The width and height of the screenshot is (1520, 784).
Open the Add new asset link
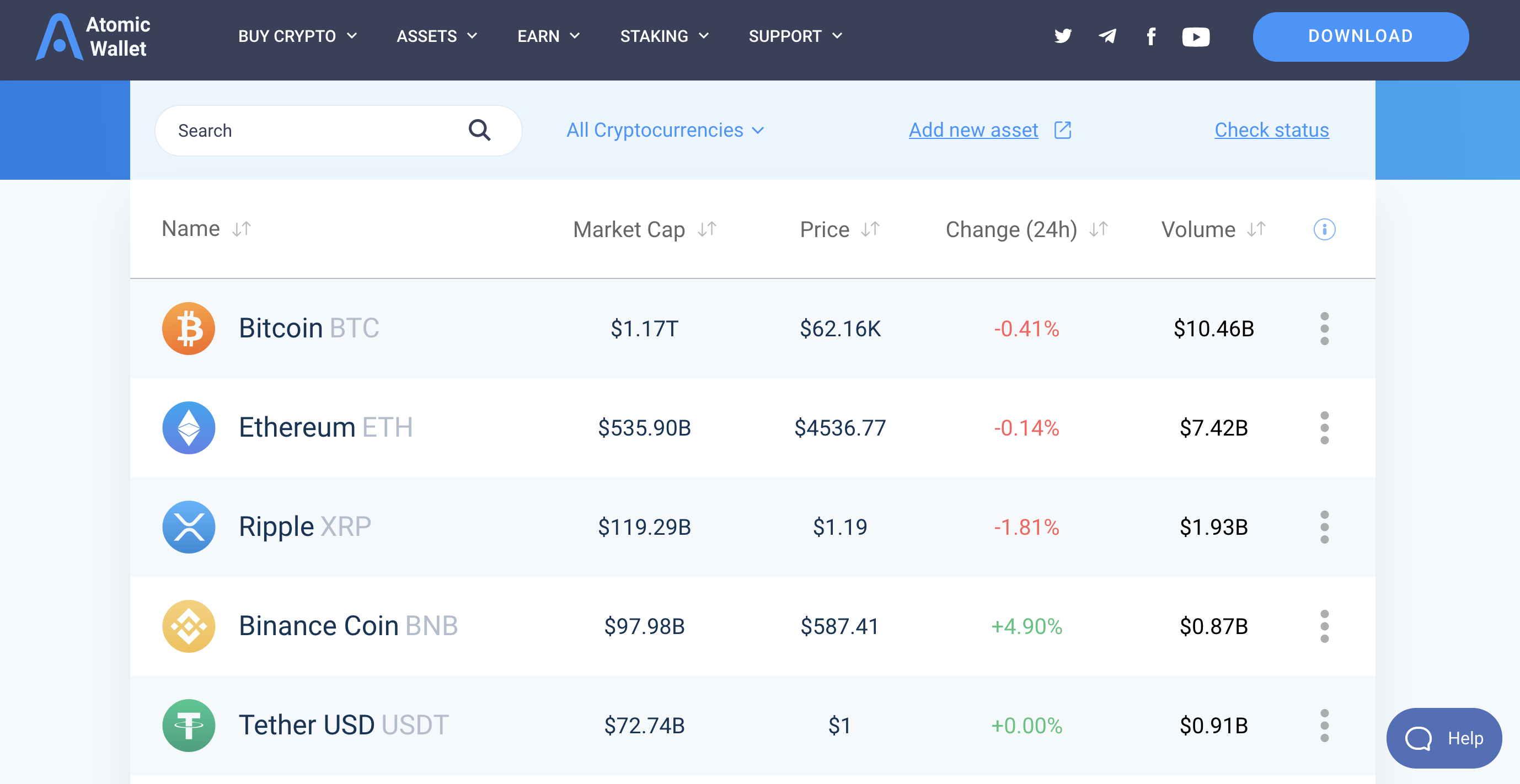[973, 130]
